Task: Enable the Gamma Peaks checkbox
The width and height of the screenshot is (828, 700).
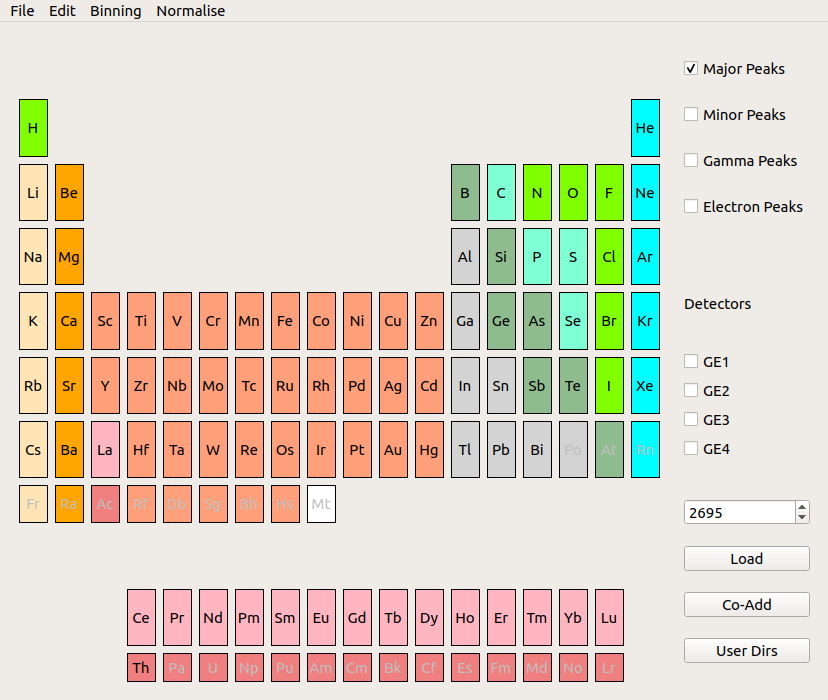Action: coord(691,161)
